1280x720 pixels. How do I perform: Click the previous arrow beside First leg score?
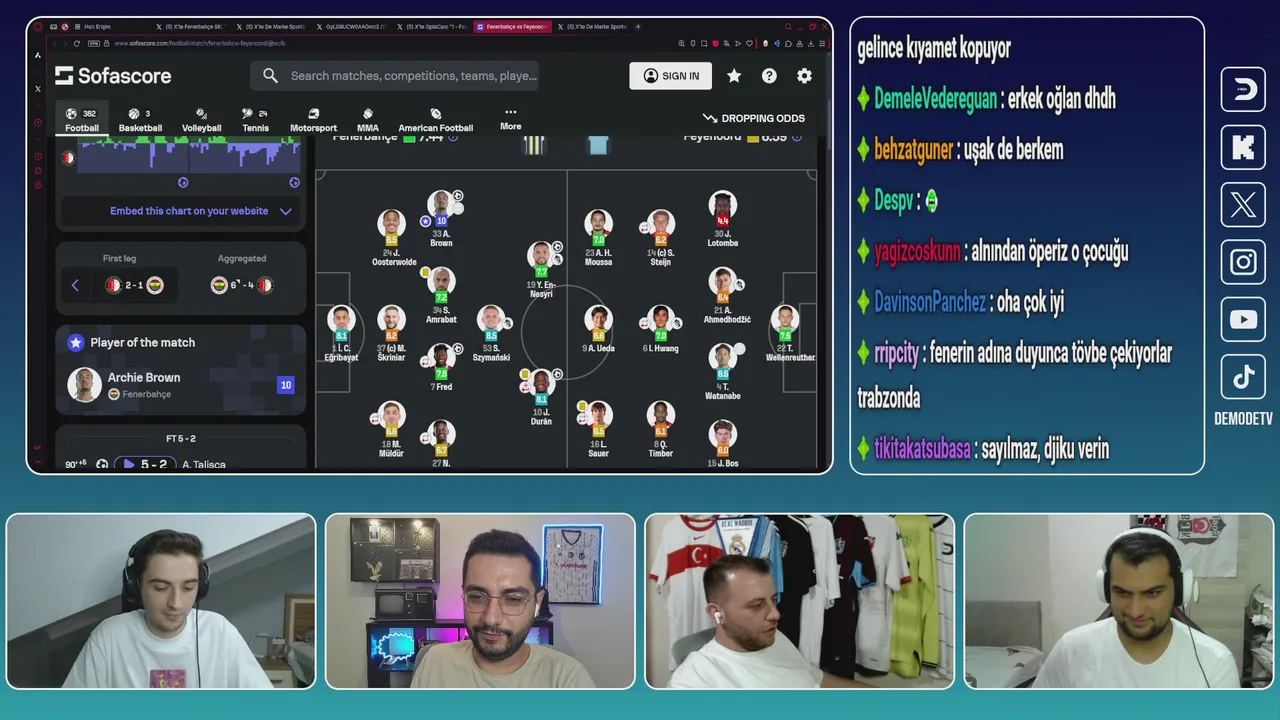(75, 285)
